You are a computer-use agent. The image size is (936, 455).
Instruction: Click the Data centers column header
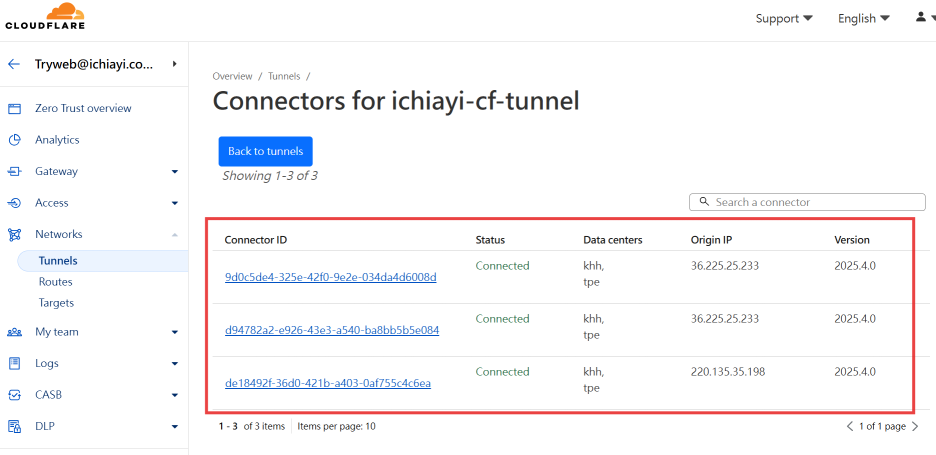pyautogui.click(x=612, y=240)
